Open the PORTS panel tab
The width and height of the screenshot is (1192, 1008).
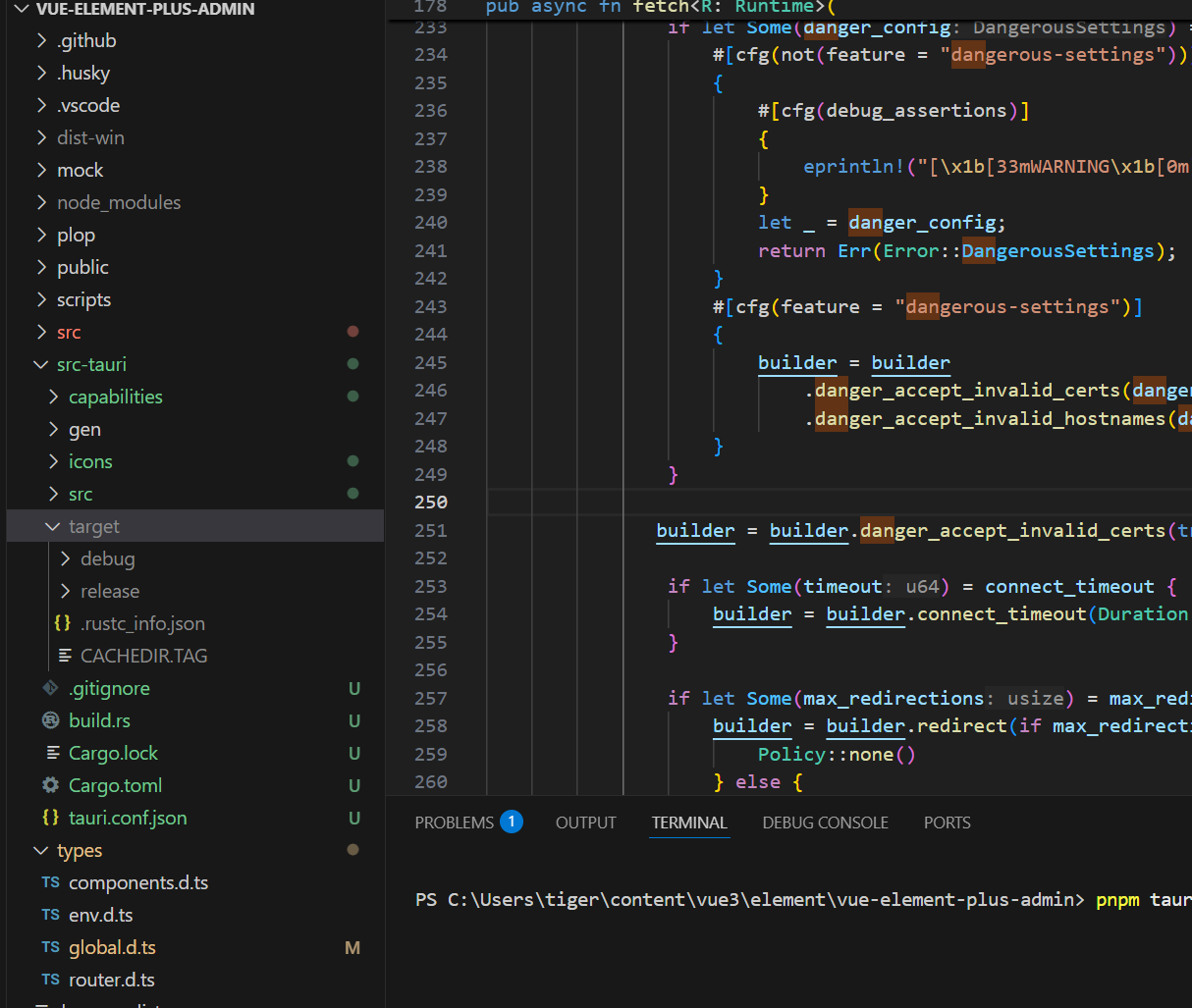pyautogui.click(x=948, y=822)
